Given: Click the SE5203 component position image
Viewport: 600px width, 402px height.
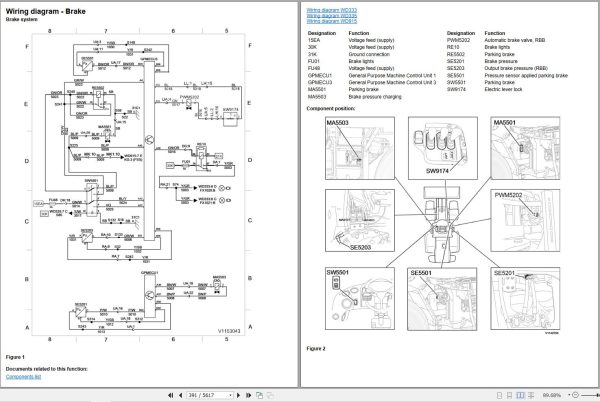Looking at the screenshot, I should tap(360, 220).
